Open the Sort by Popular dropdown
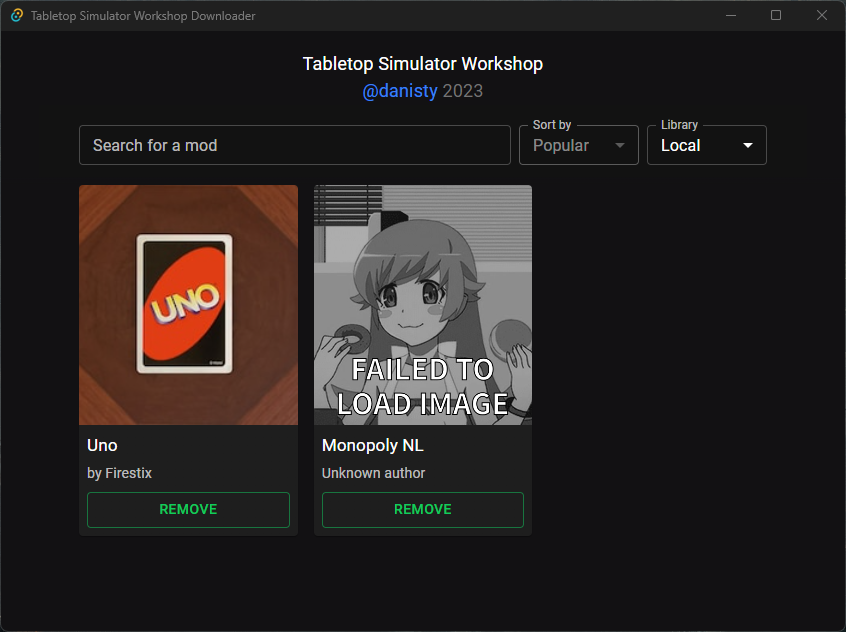 [578, 145]
